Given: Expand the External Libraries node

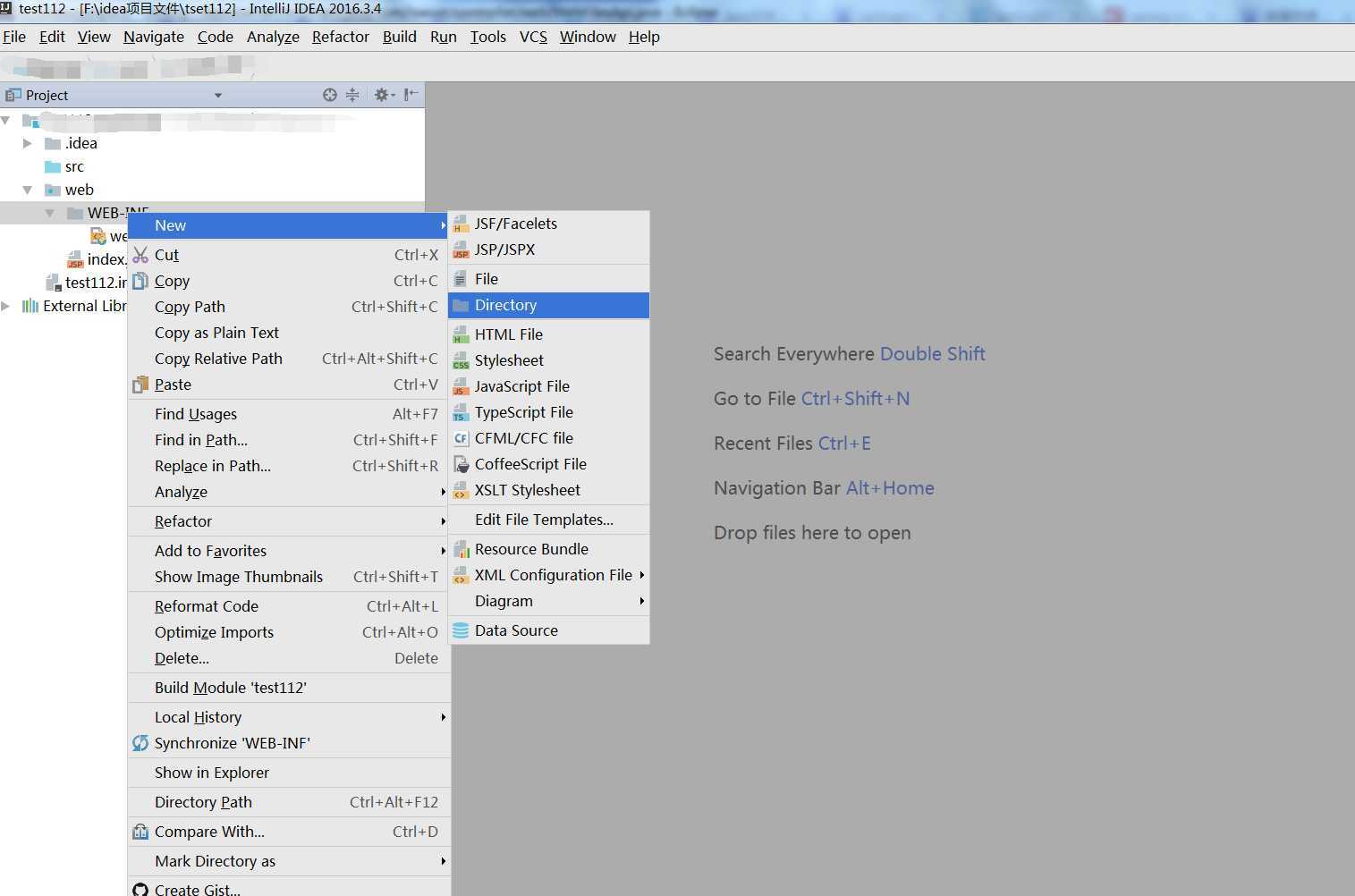Looking at the screenshot, I should 5,306.
